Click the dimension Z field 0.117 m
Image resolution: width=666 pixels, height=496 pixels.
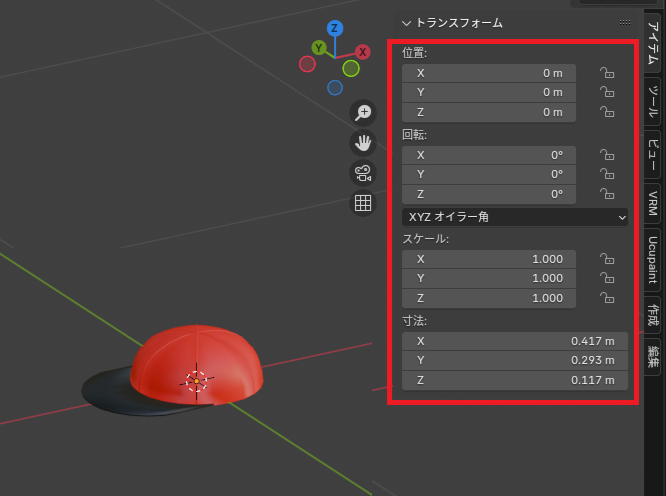pyautogui.click(x=515, y=380)
